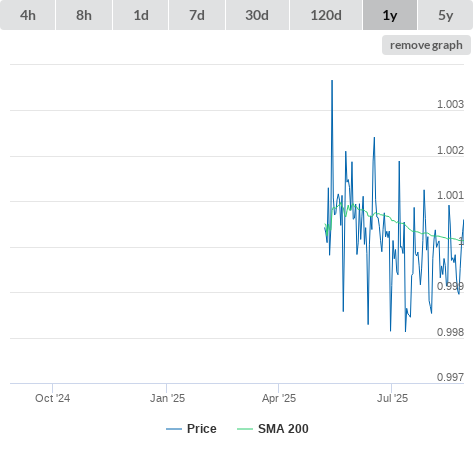
Task: Switch to the 4h time range tab
Action: (x=28, y=15)
